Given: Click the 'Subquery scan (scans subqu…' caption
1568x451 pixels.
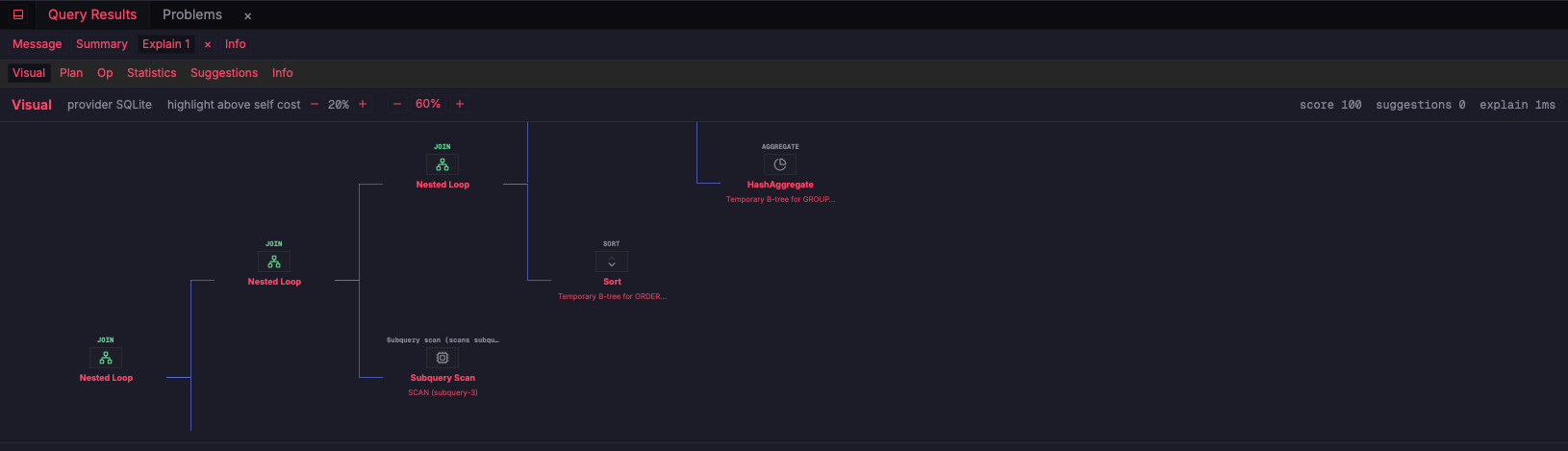Looking at the screenshot, I should pos(443,340).
